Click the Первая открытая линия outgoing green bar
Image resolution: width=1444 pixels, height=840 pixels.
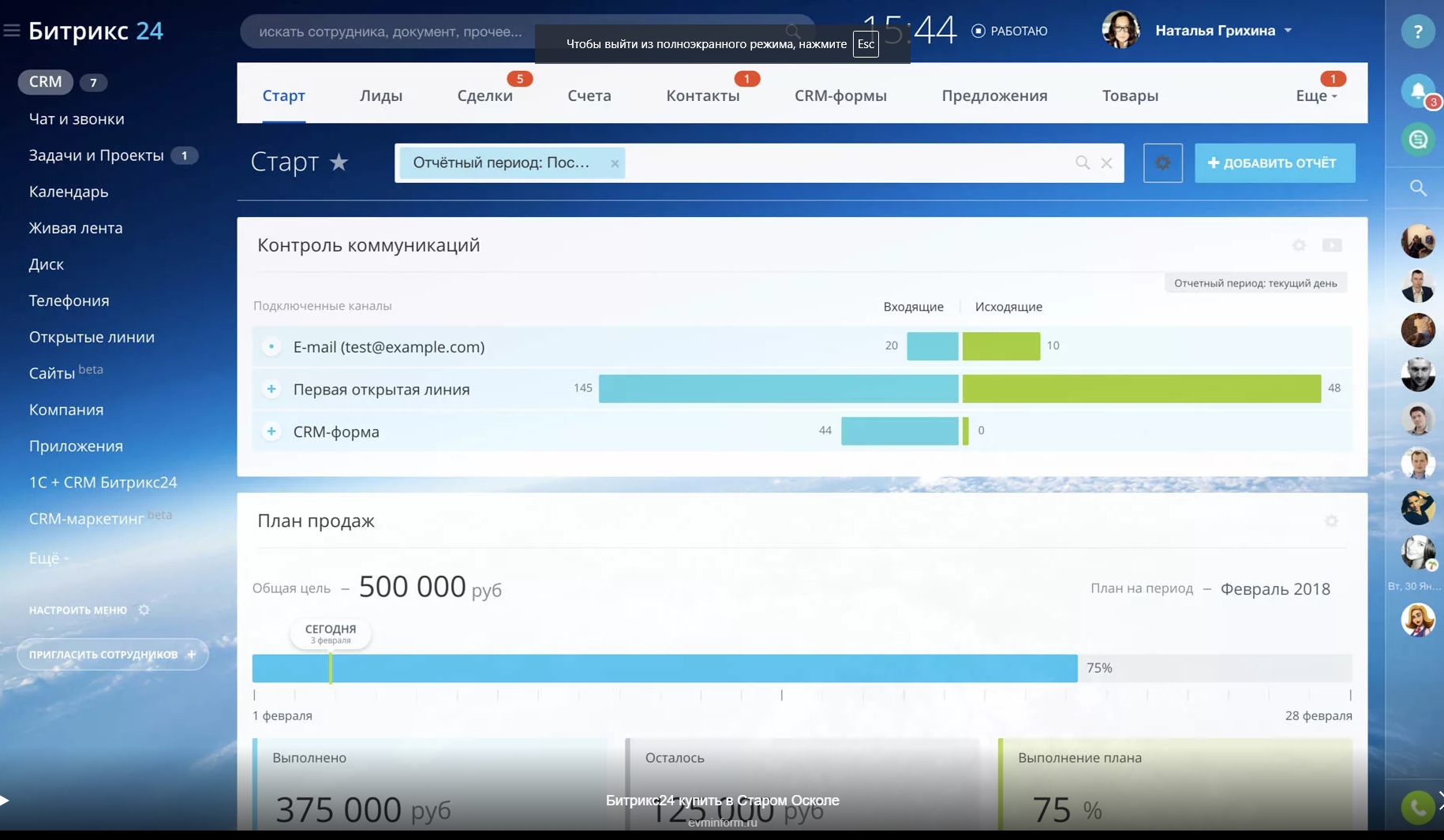click(1141, 388)
